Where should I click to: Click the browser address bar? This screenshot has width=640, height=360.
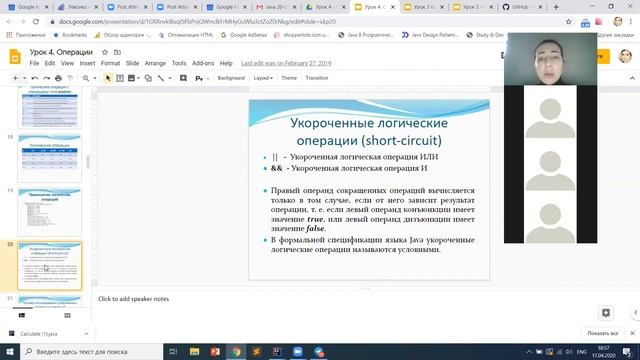(306, 22)
